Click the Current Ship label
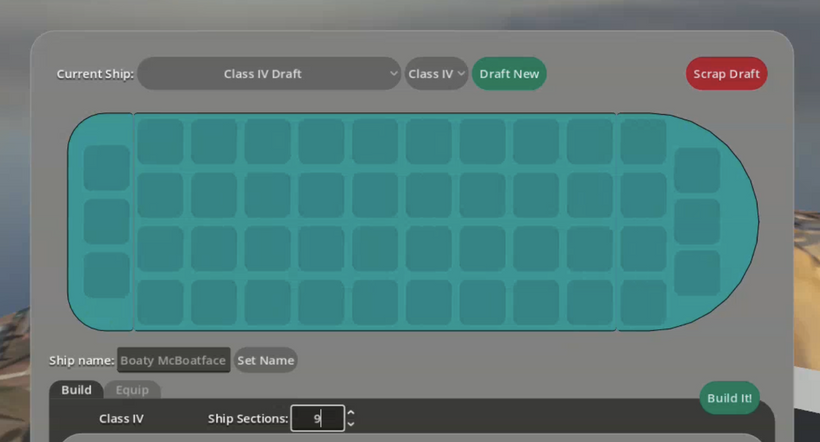 [x=95, y=74]
